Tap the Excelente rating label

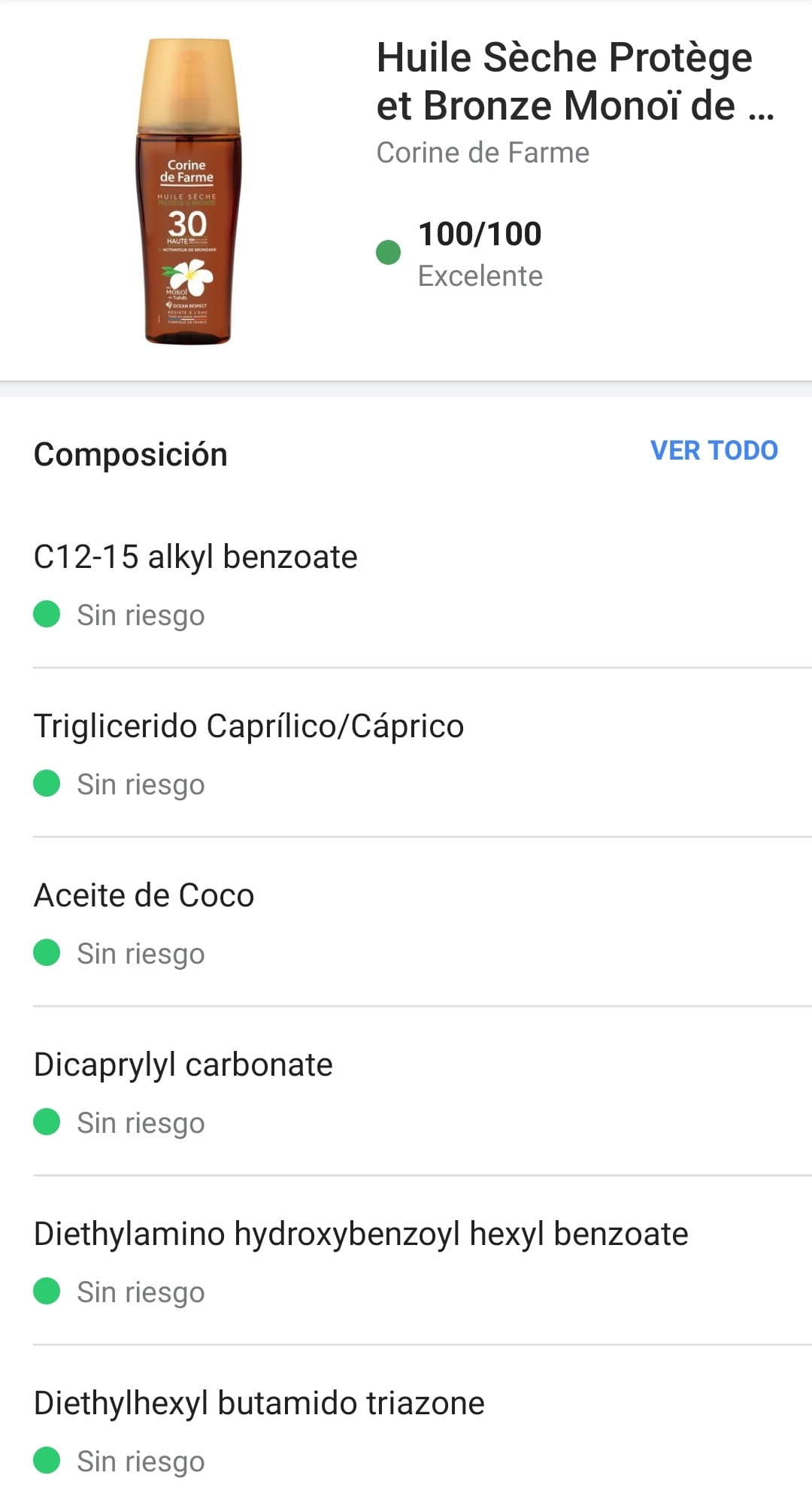[x=480, y=276]
